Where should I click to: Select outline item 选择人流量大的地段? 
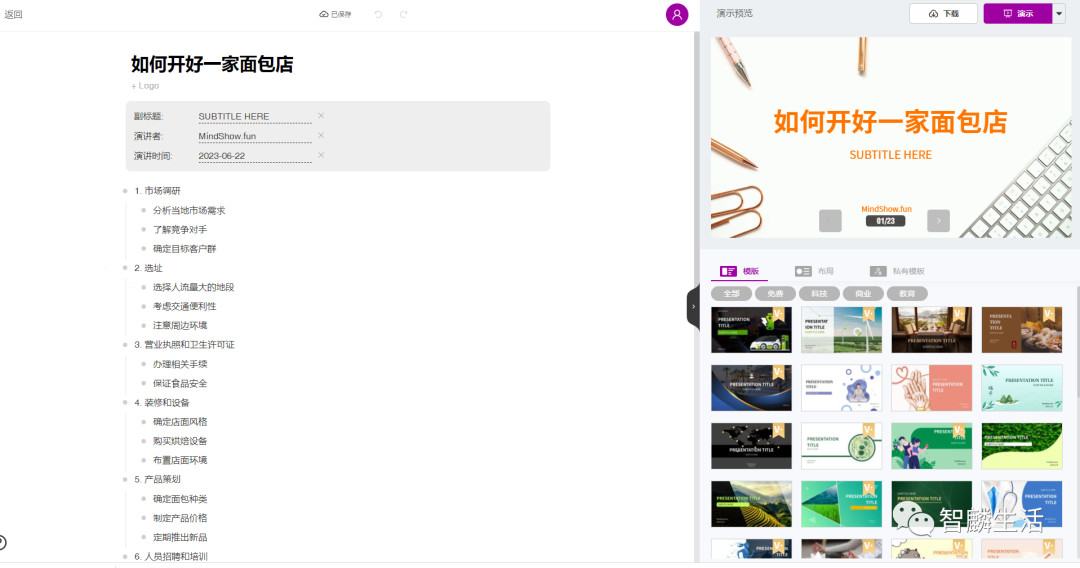coord(194,287)
